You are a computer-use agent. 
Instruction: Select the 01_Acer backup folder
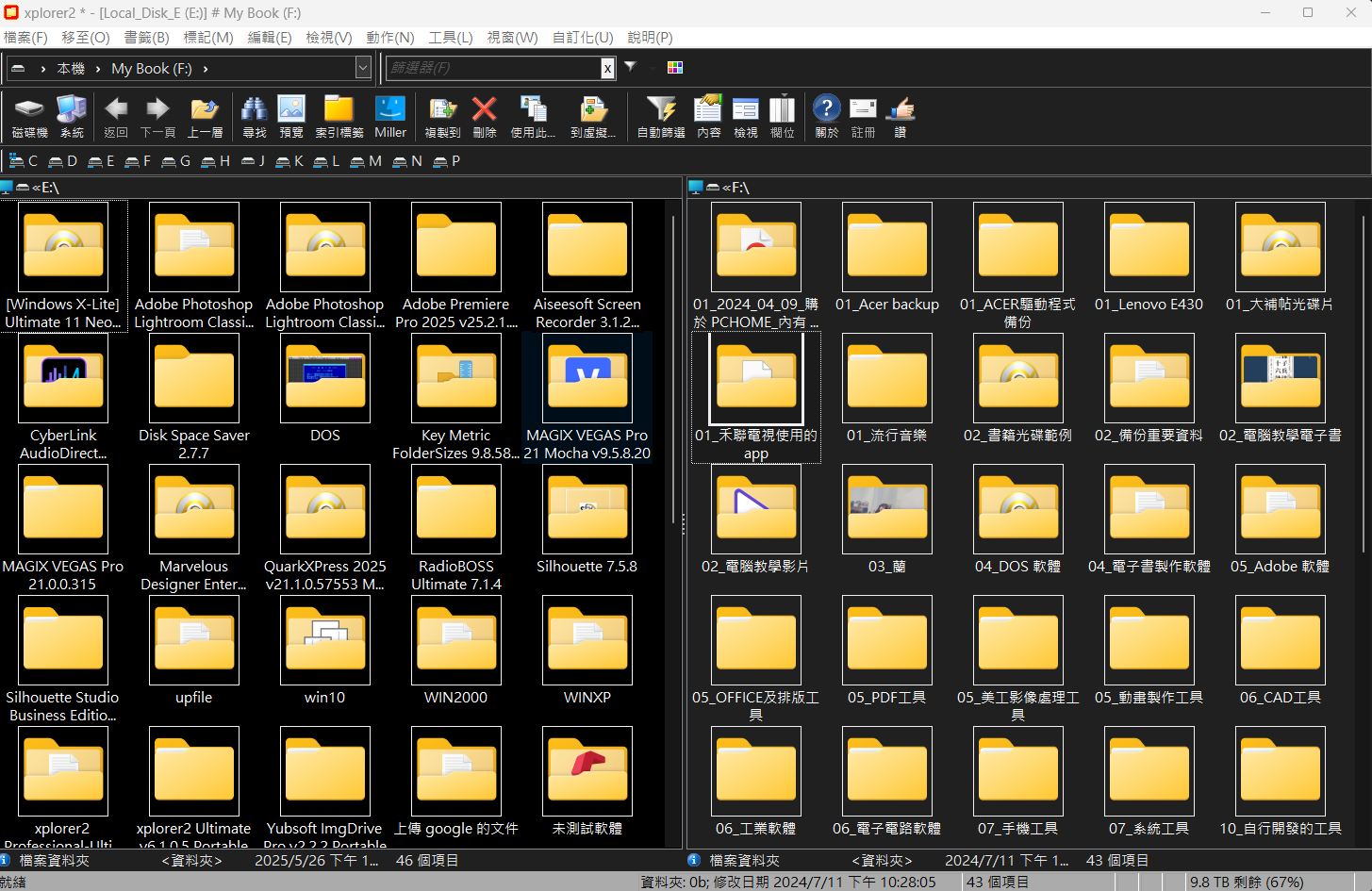(x=887, y=257)
